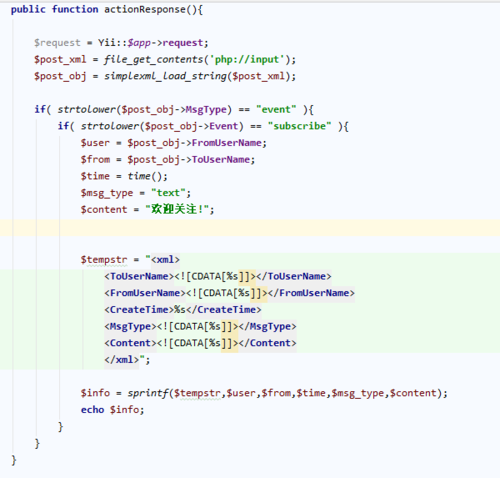Place cursor on the highlighted empty line
Image resolution: width=500 pixels, height=478 pixels.
point(250,228)
